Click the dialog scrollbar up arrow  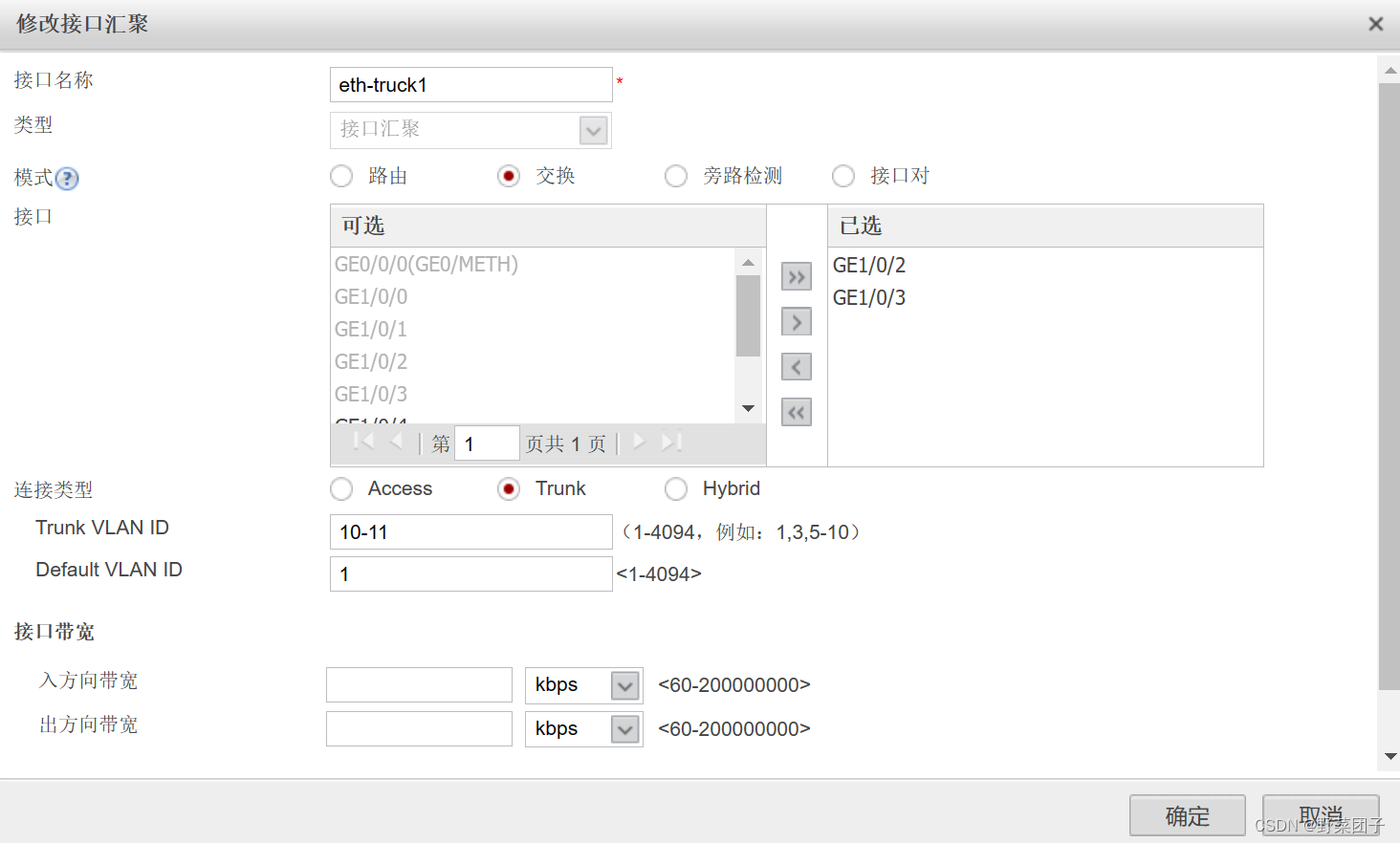tap(1390, 70)
